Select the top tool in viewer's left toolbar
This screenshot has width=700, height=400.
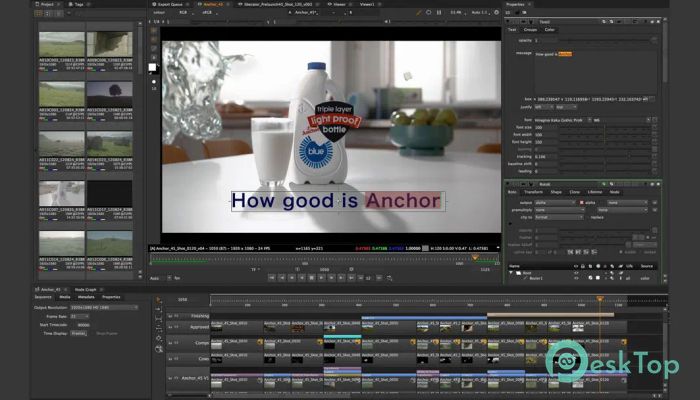[x=154, y=31]
